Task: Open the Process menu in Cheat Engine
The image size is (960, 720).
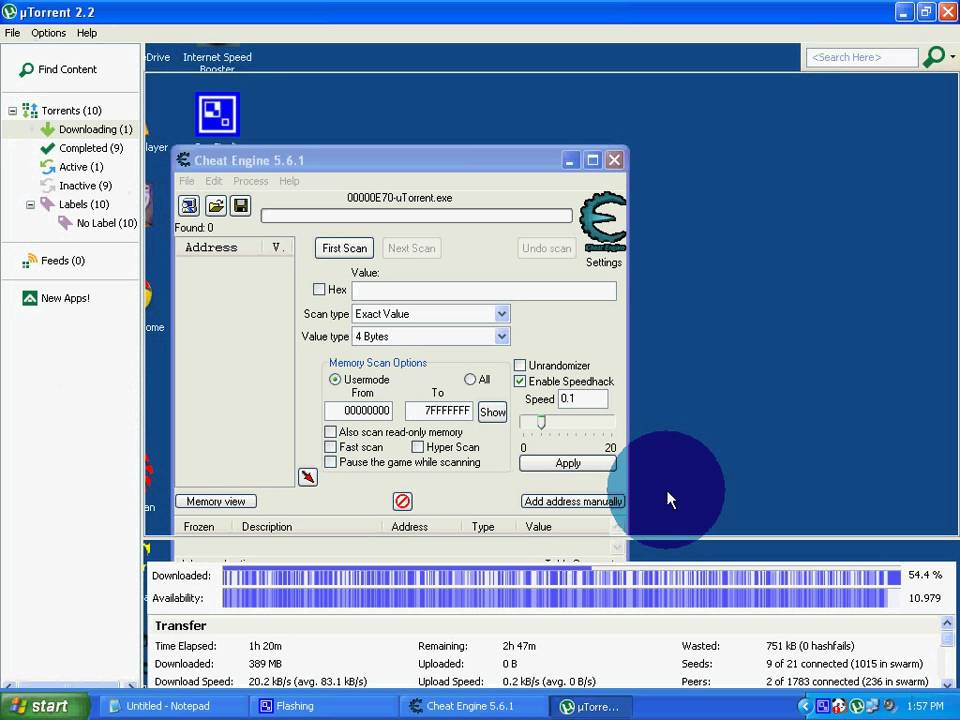Action: [x=250, y=181]
